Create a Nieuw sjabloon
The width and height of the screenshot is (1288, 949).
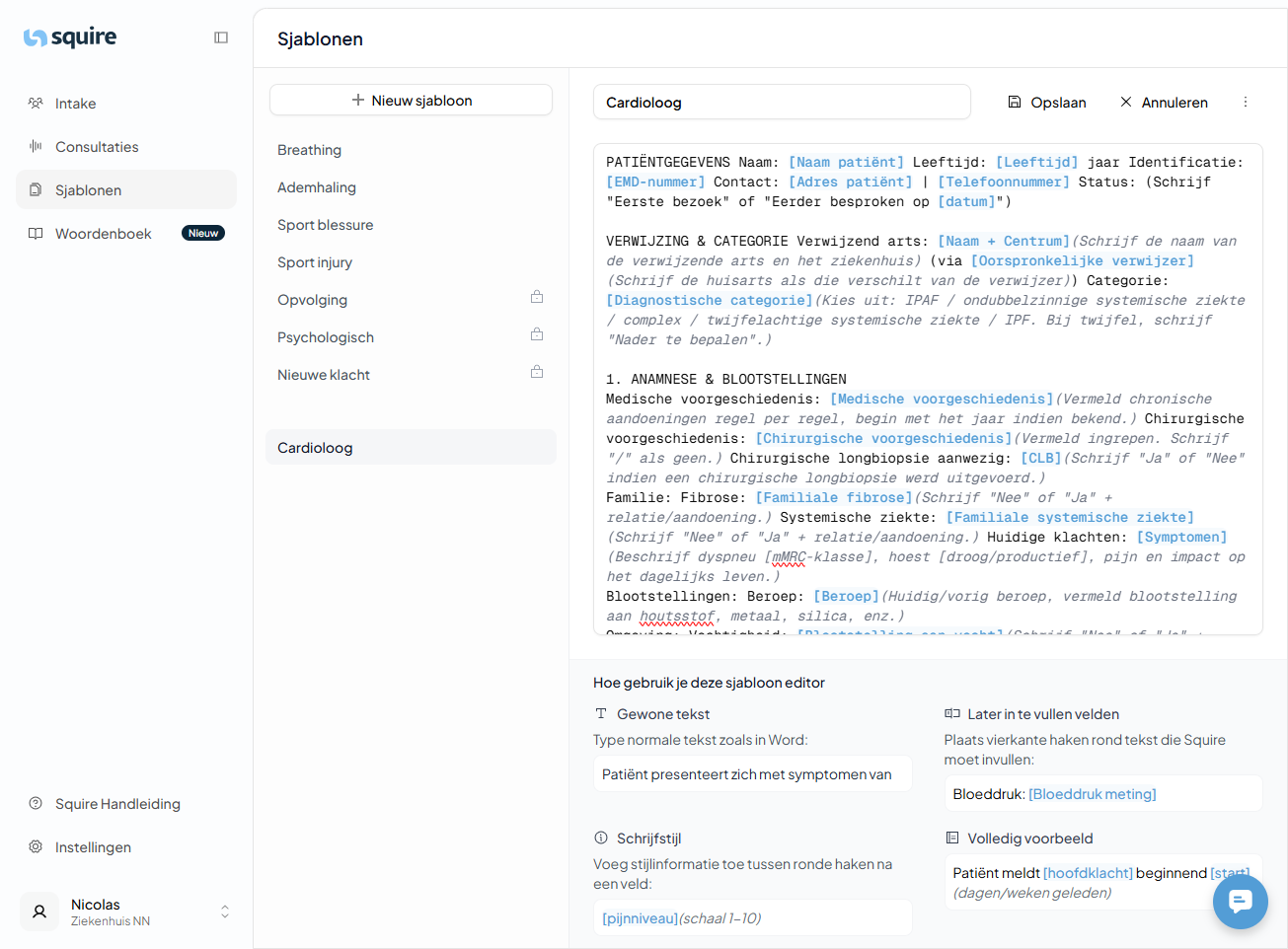tap(411, 101)
